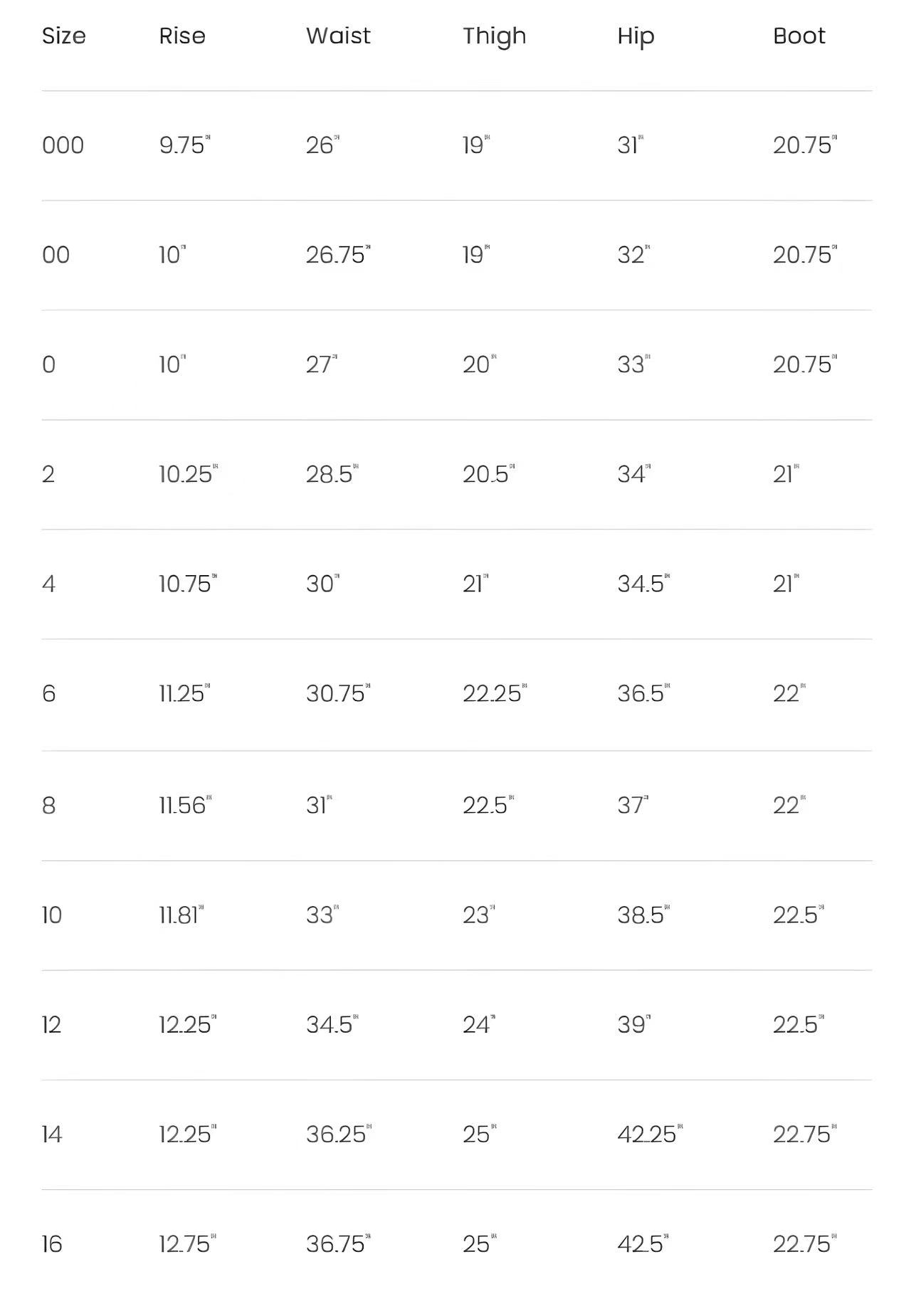Click the Rise column header
The height and width of the screenshot is (1316, 911).
[182, 36]
